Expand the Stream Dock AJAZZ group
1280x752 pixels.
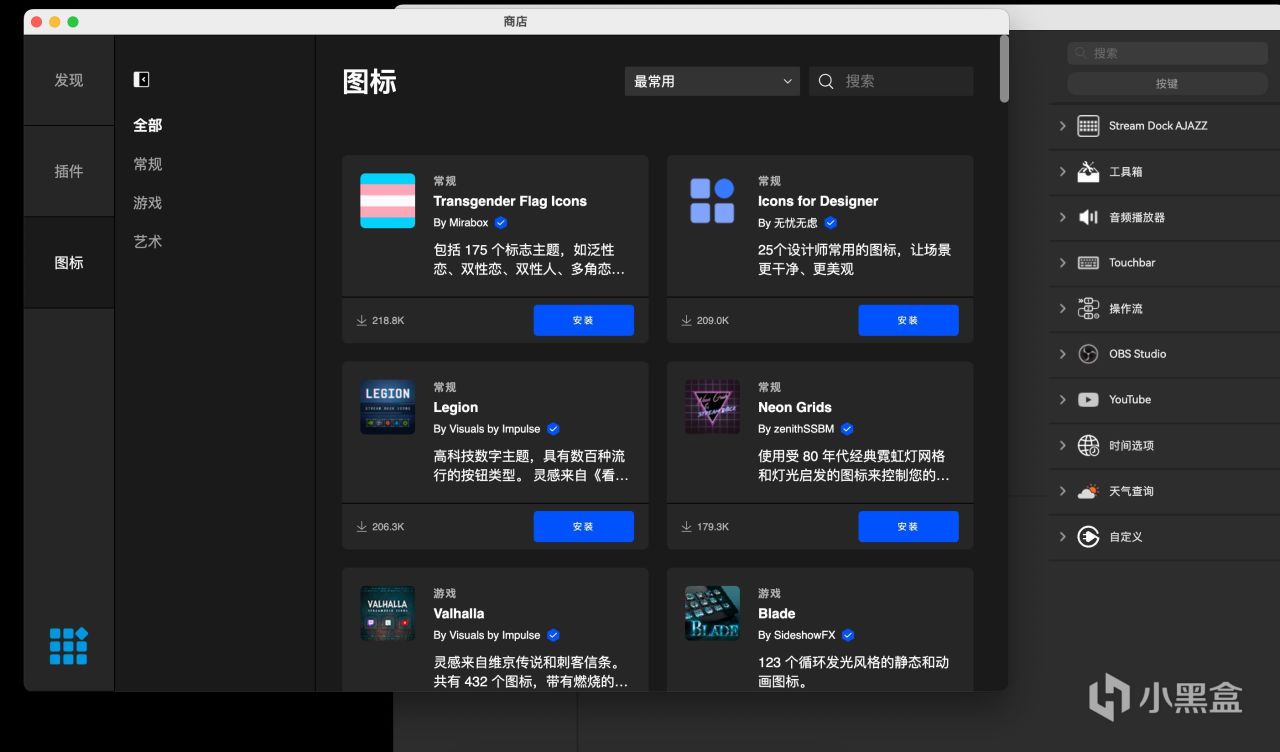click(1062, 126)
